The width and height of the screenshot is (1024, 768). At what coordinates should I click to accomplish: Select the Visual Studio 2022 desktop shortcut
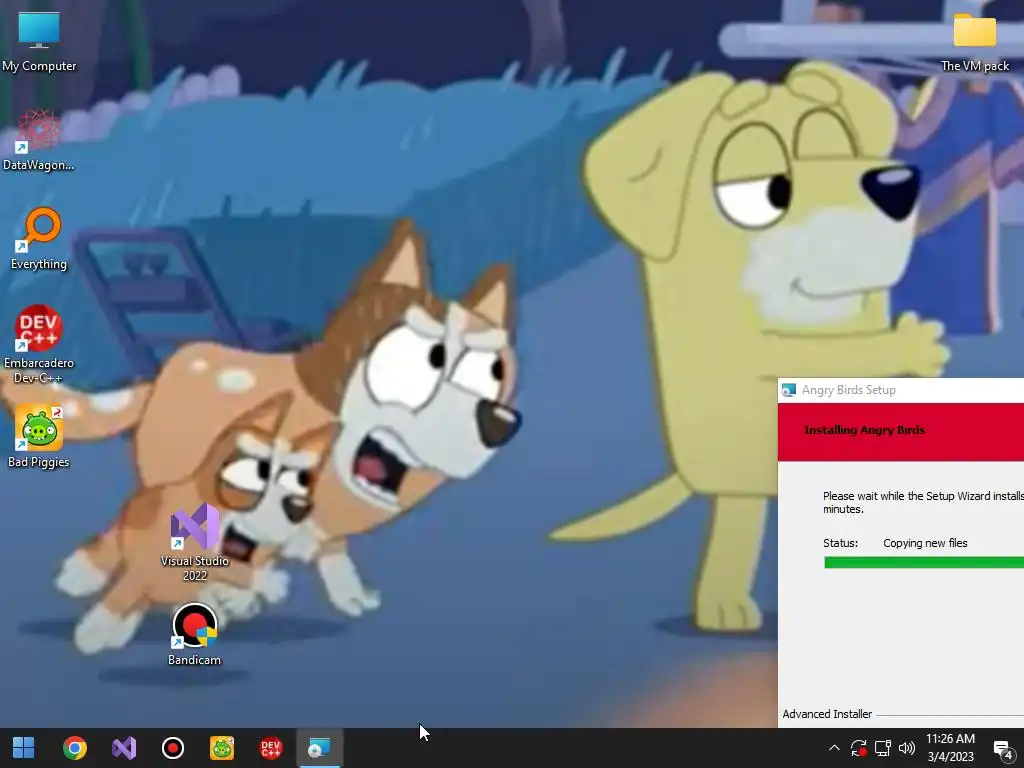pyautogui.click(x=195, y=542)
